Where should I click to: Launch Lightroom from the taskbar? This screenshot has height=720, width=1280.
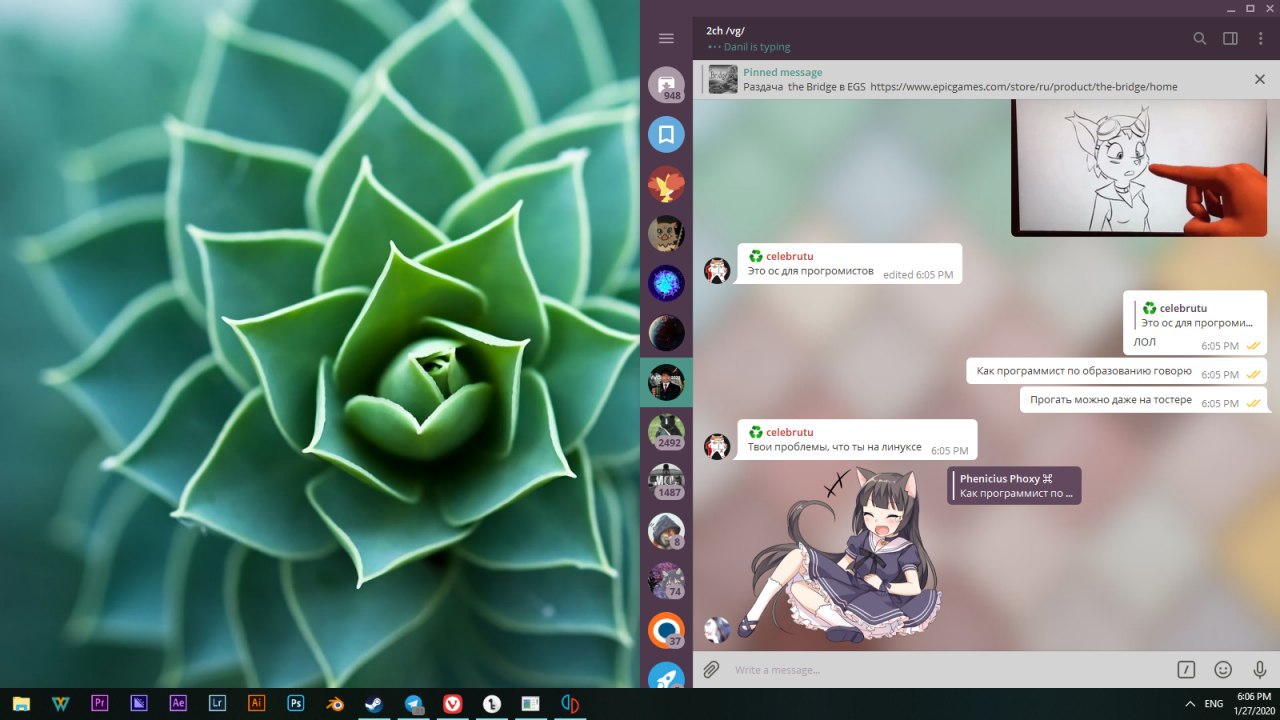click(x=217, y=703)
